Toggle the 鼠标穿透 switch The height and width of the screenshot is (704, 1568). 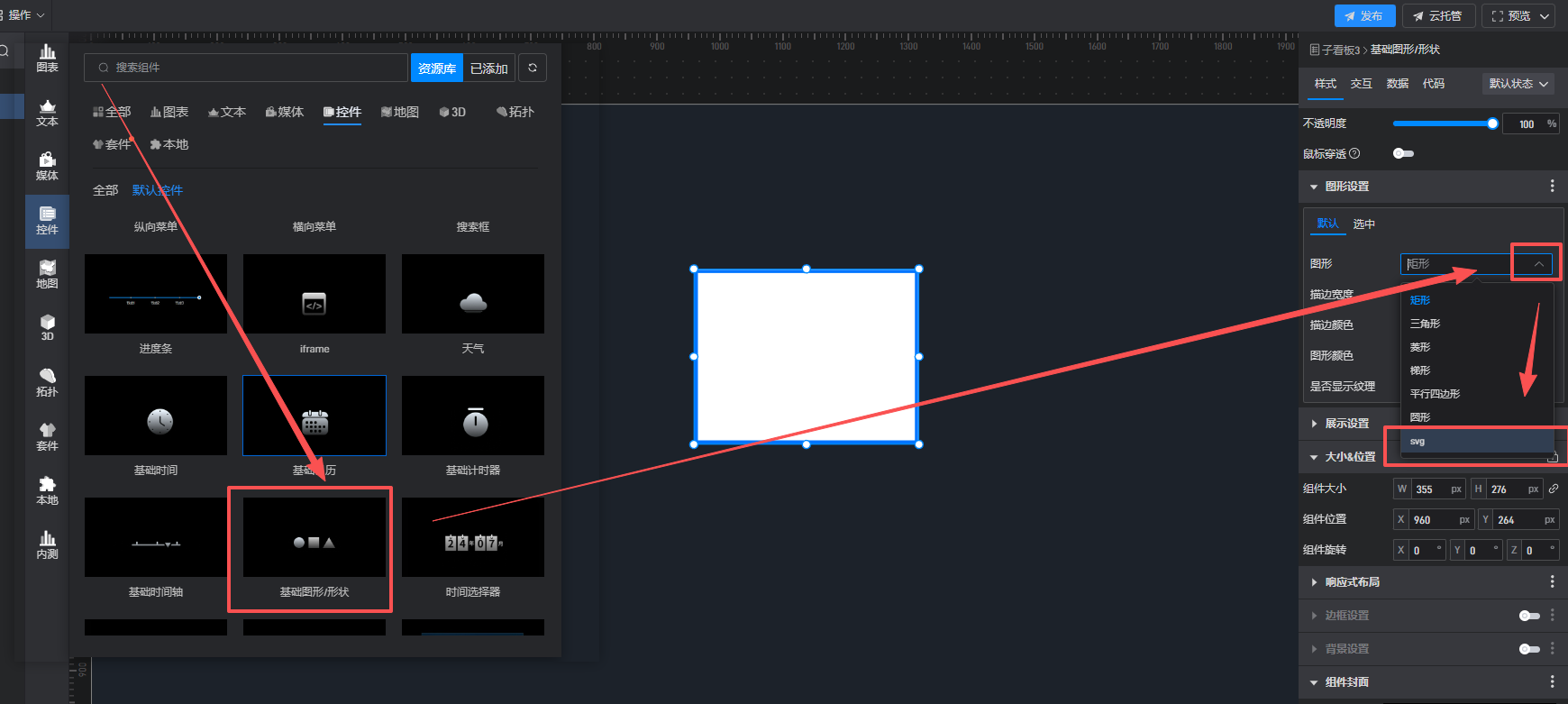tap(1403, 153)
